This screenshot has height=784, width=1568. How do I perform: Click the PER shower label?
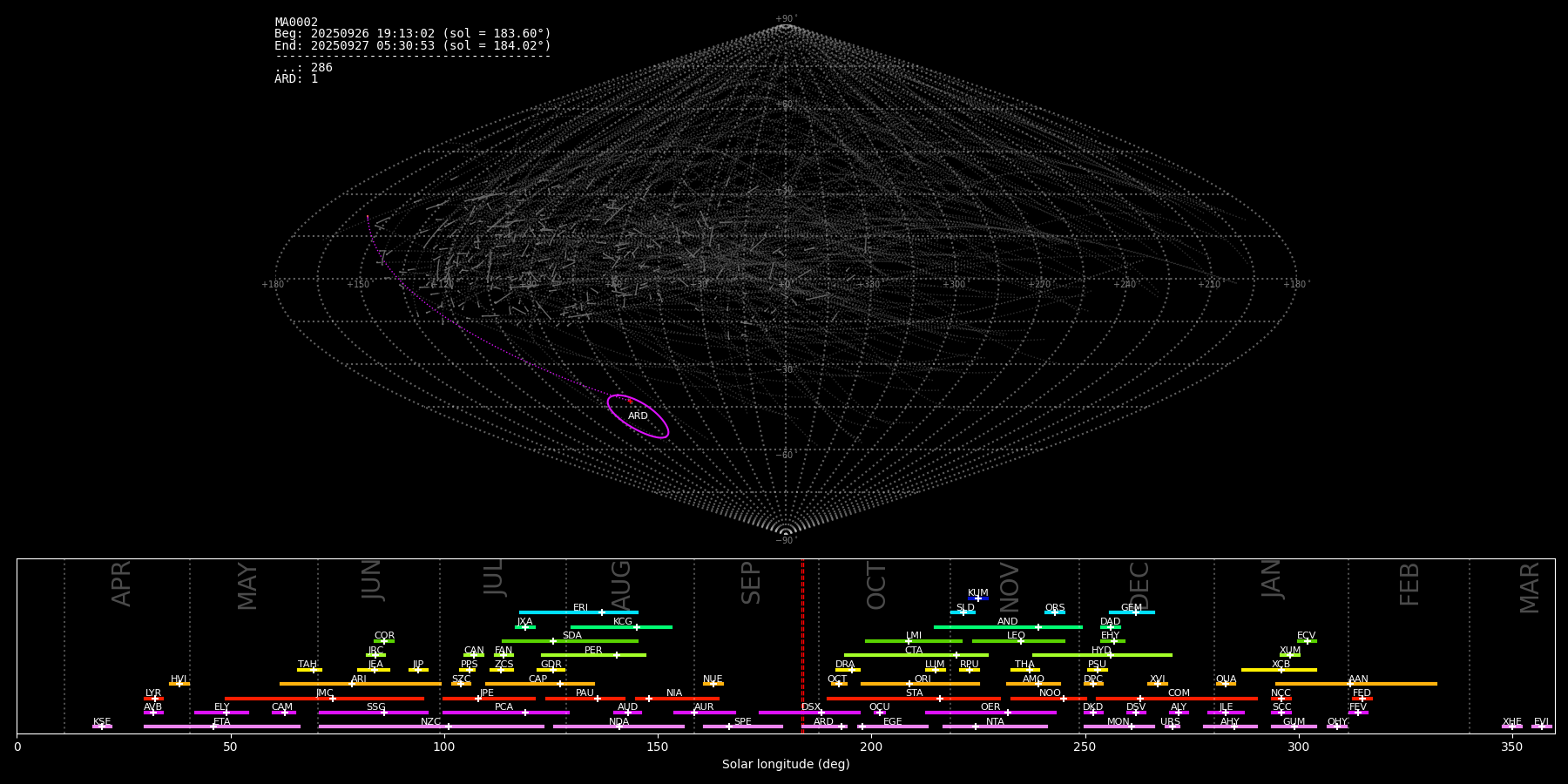click(x=593, y=651)
